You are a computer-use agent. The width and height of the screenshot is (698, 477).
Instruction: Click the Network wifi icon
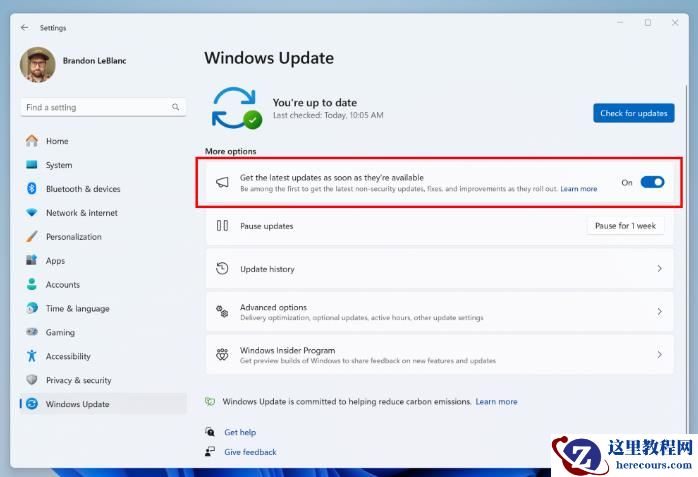click(32, 213)
